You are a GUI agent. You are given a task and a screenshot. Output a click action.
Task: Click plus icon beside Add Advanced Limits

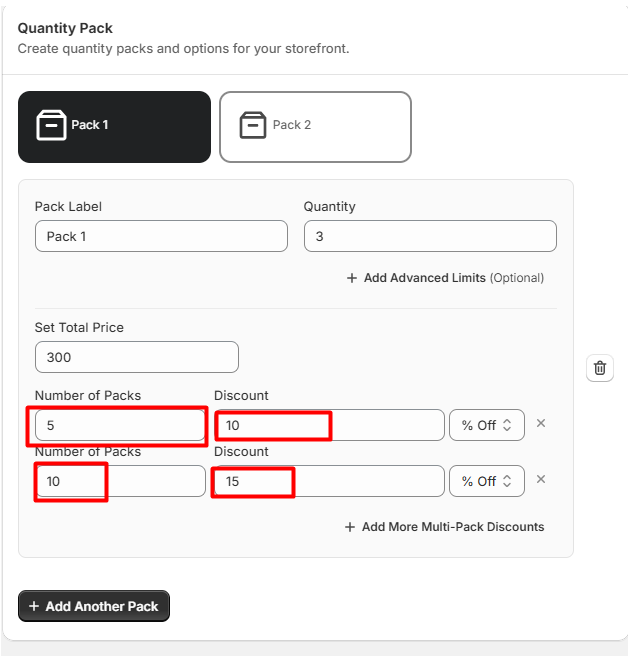352,278
